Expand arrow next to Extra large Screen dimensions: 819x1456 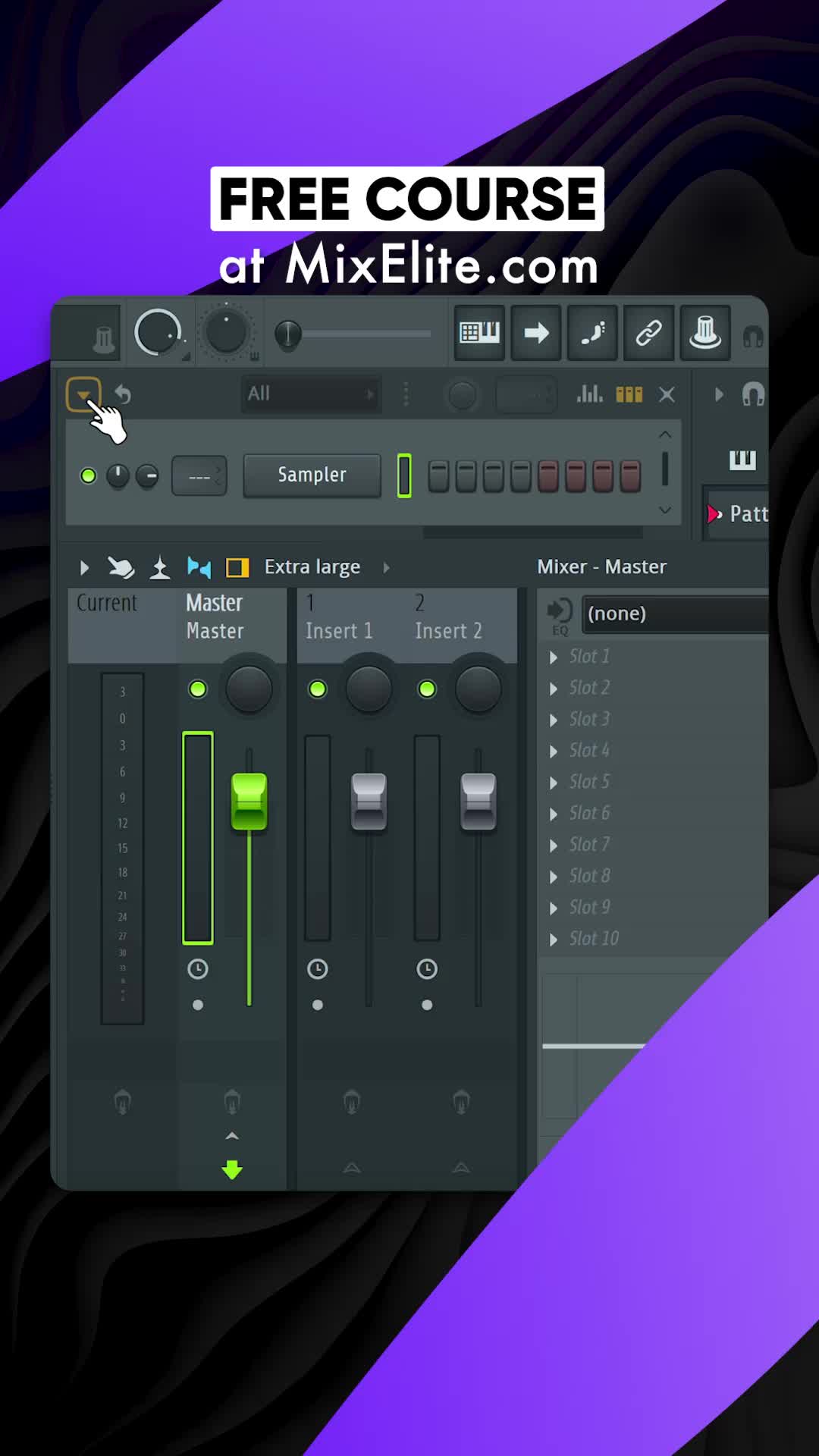pos(386,567)
